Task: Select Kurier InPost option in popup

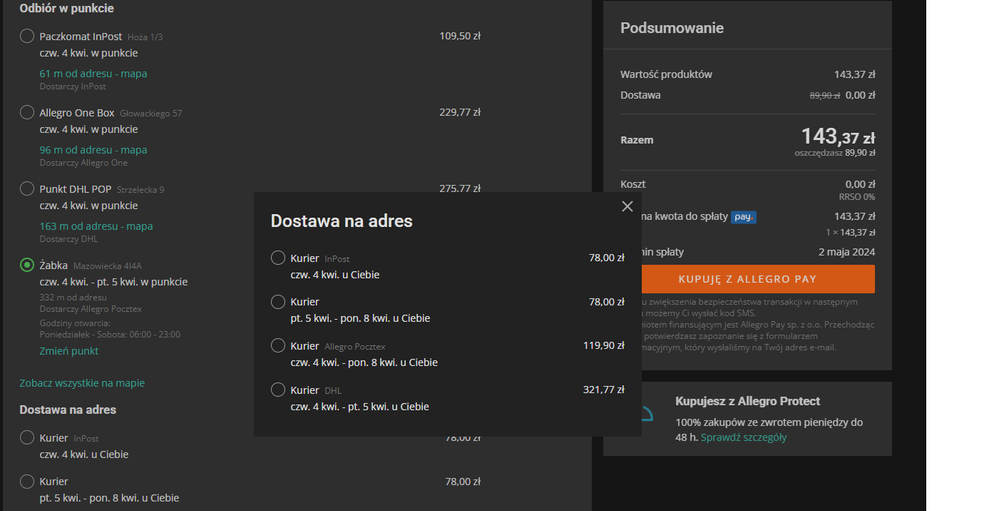Action: pyautogui.click(x=278, y=258)
